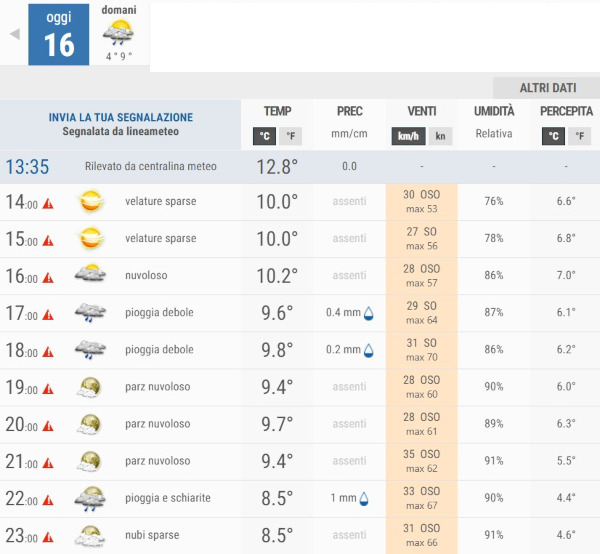Image resolution: width=600 pixels, height=554 pixels.
Task: Click the 30 OSO wind cell at 14:00
Action: point(421,202)
